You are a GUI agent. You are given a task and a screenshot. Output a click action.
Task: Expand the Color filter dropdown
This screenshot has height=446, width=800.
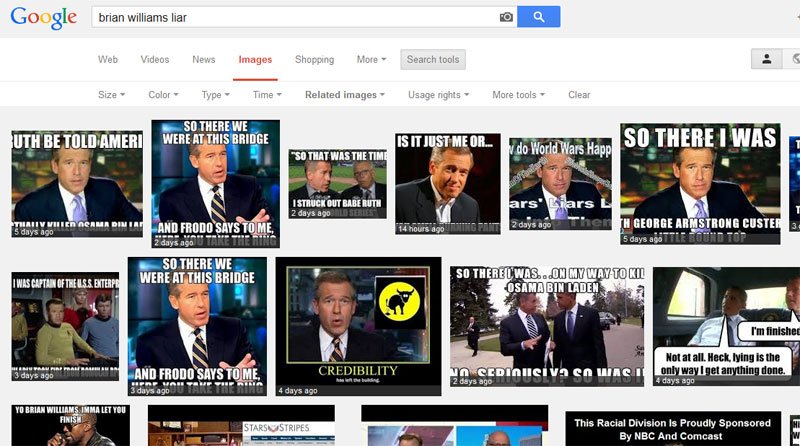click(x=163, y=95)
